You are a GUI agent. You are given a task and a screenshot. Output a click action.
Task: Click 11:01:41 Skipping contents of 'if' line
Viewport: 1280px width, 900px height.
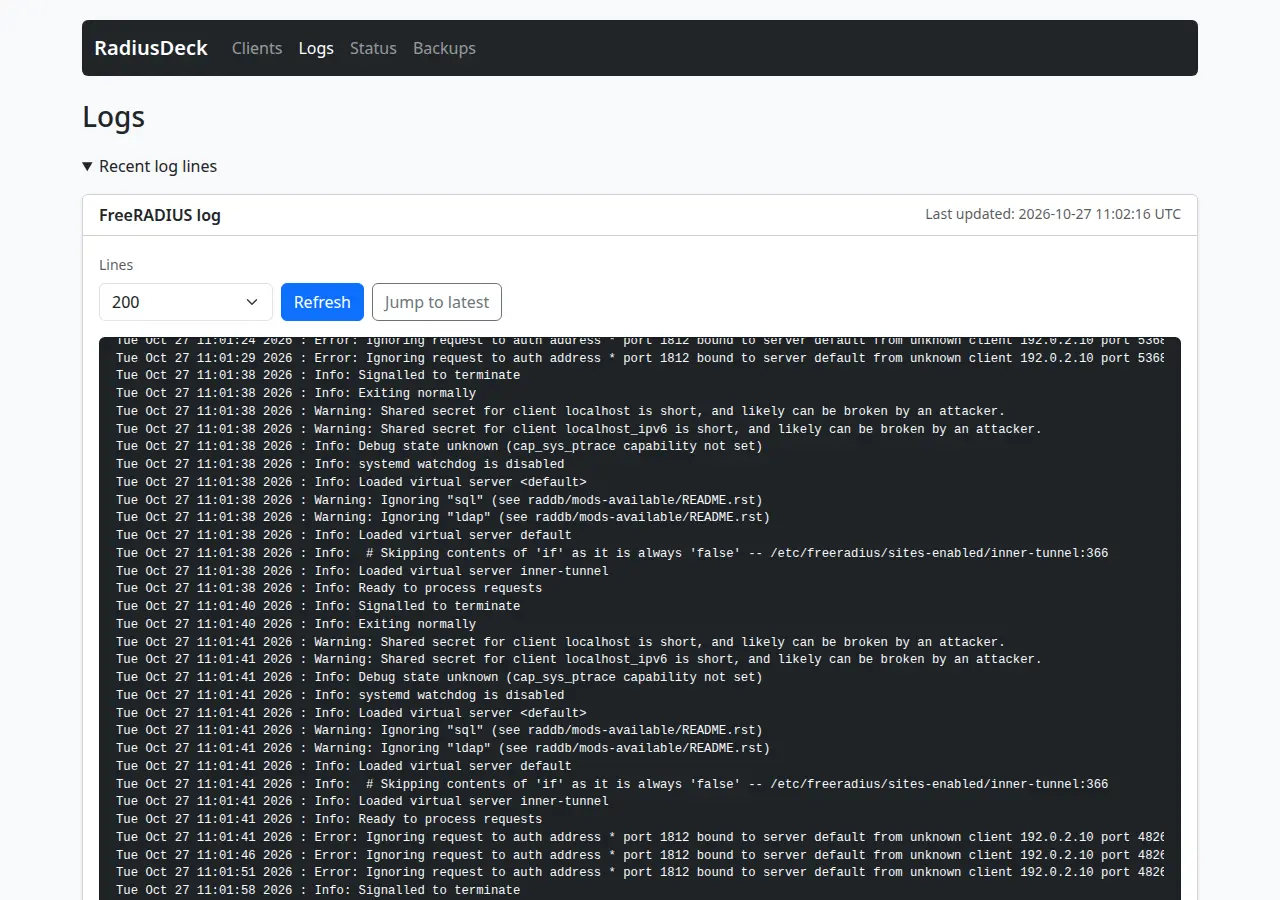[612, 784]
